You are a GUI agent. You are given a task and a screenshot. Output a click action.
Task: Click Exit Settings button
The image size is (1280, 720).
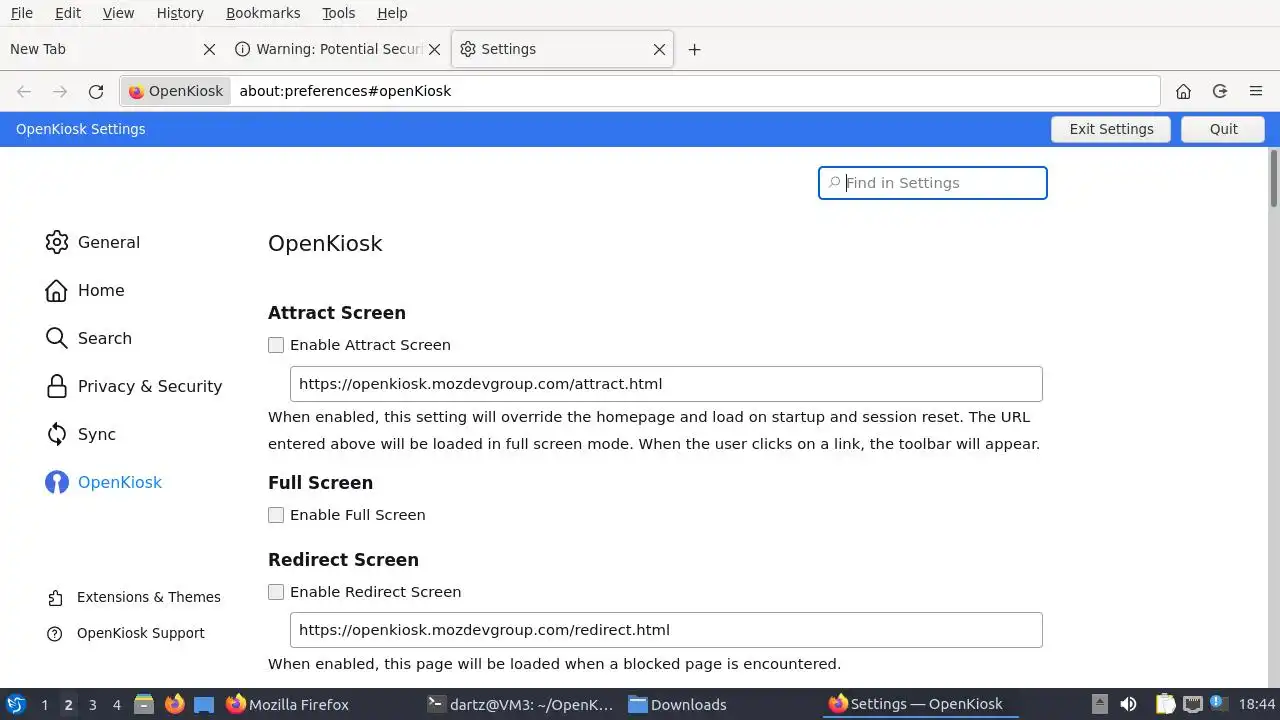click(1111, 129)
